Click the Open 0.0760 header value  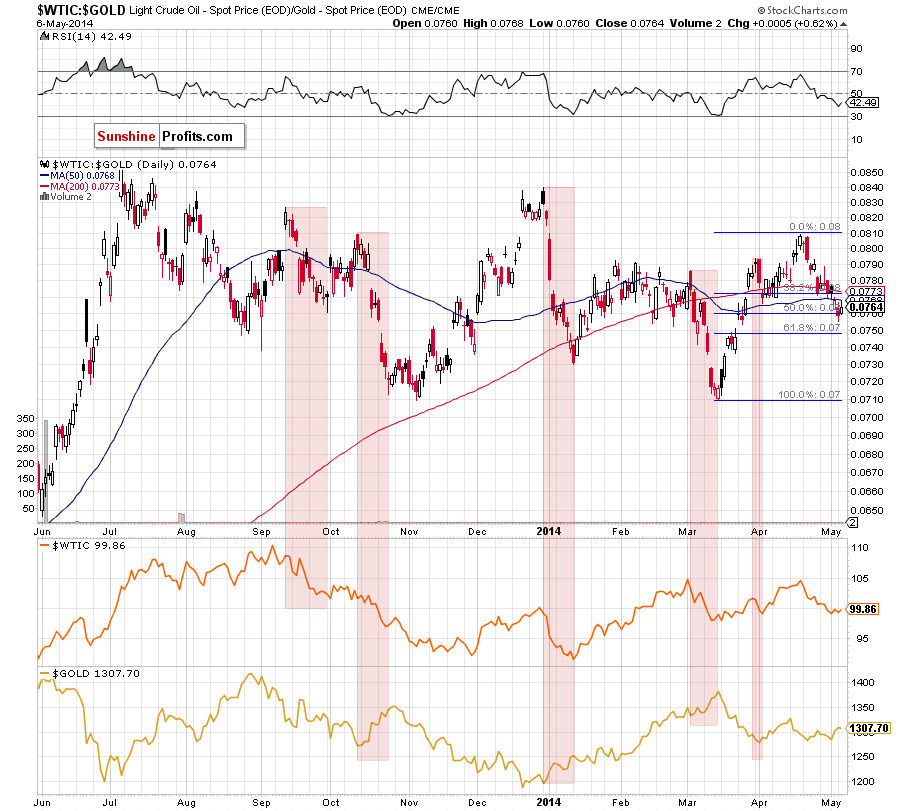(x=425, y=24)
